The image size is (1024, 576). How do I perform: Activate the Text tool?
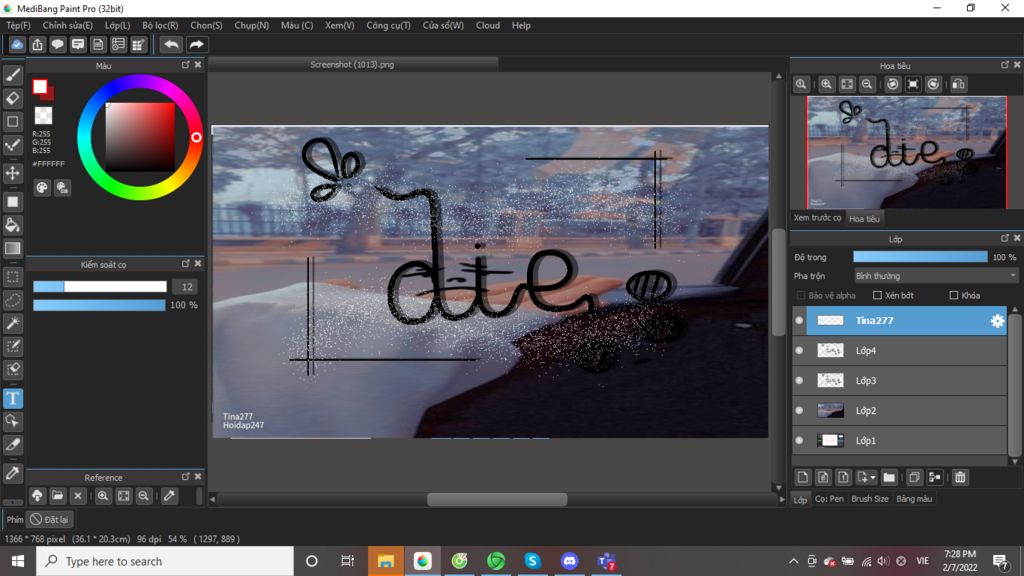click(13, 398)
